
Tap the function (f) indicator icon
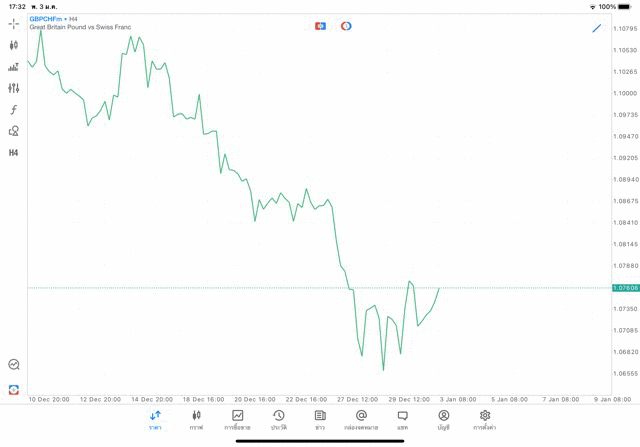(x=13, y=110)
